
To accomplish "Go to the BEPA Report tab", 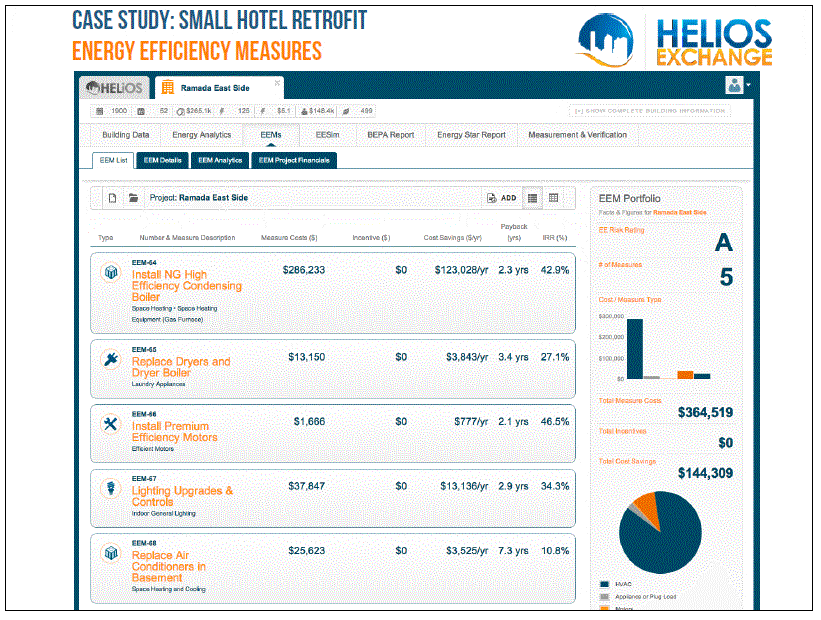I will point(390,135).
